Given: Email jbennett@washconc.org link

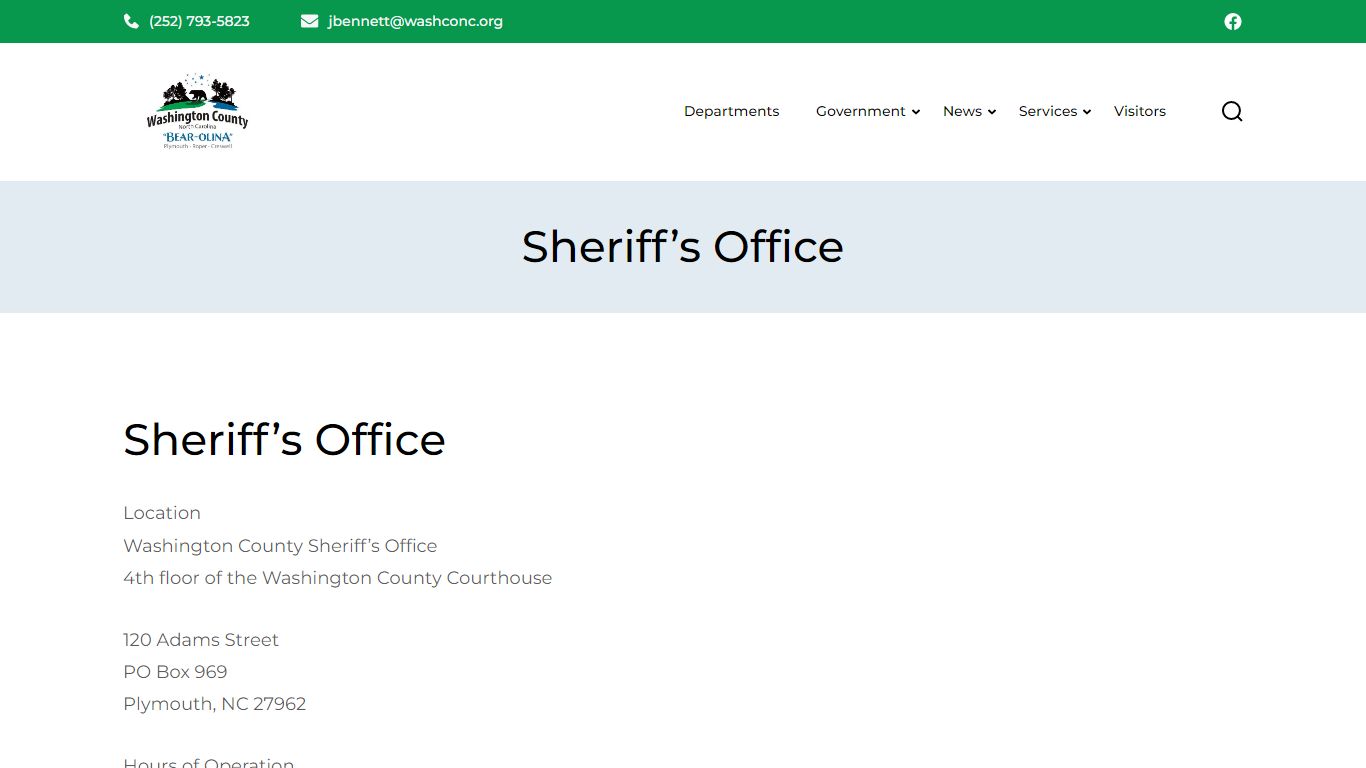Looking at the screenshot, I should (x=415, y=21).
